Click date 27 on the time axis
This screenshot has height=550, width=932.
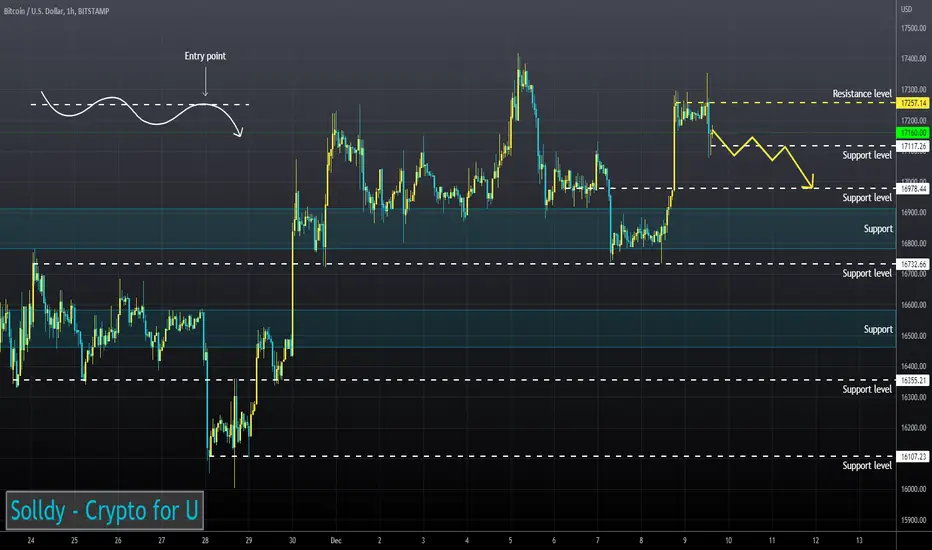162,540
